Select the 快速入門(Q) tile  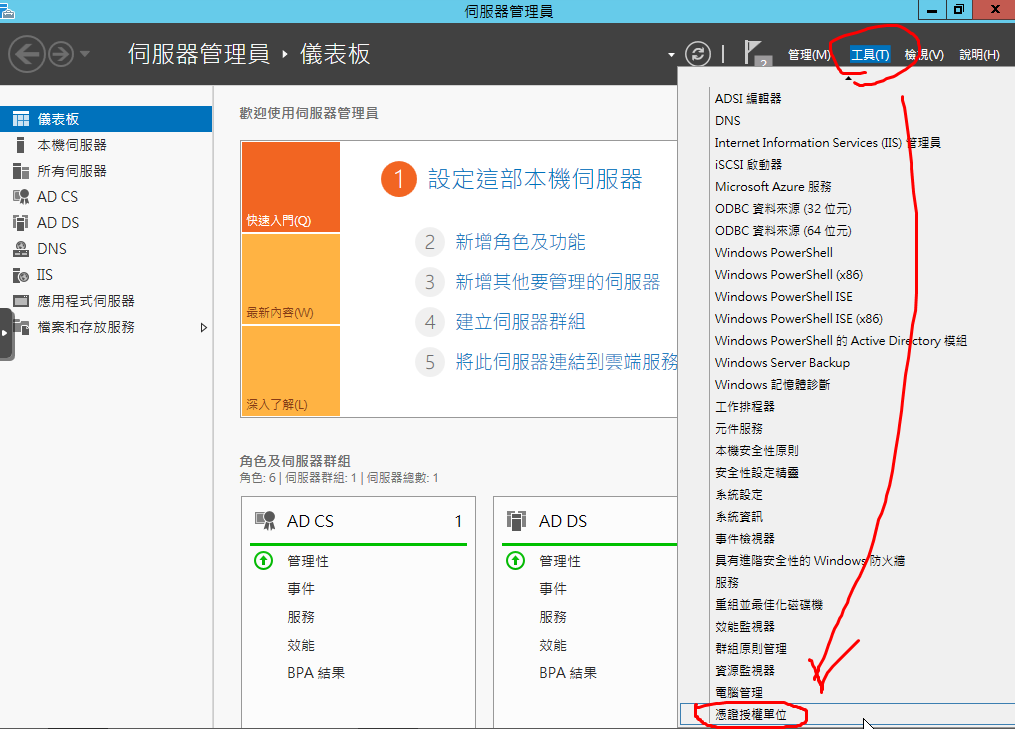click(x=291, y=187)
